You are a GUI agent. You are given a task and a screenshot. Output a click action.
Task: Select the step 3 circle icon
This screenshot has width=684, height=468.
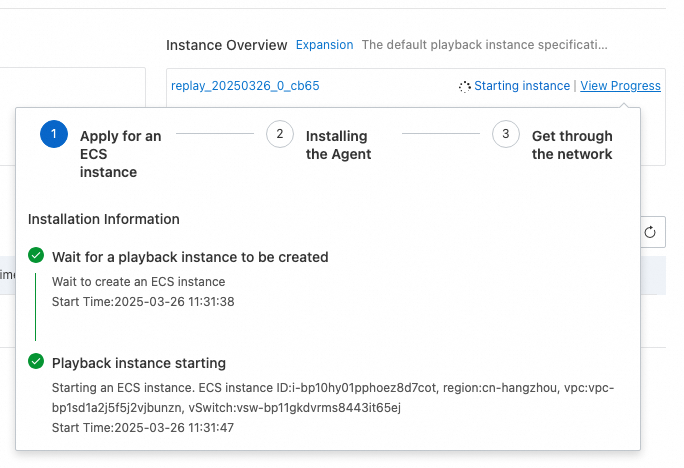pos(506,134)
